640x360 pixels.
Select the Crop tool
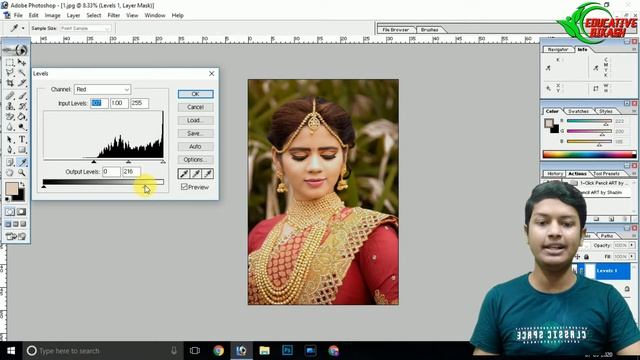(x=10, y=83)
